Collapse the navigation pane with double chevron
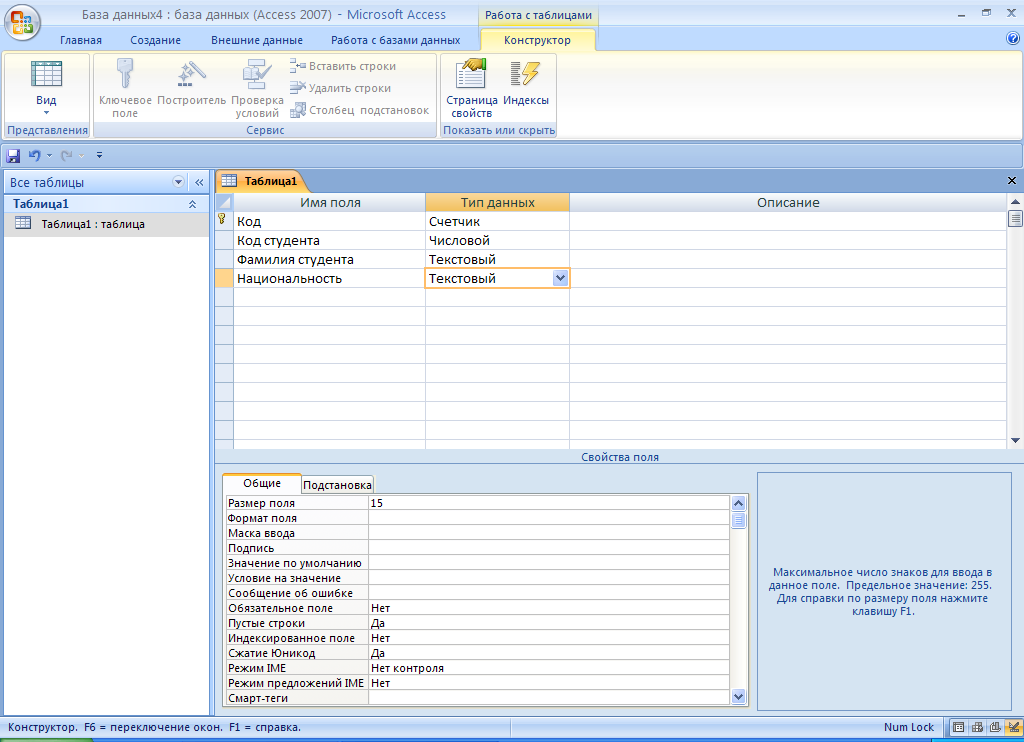This screenshot has width=1024, height=742. tap(199, 182)
